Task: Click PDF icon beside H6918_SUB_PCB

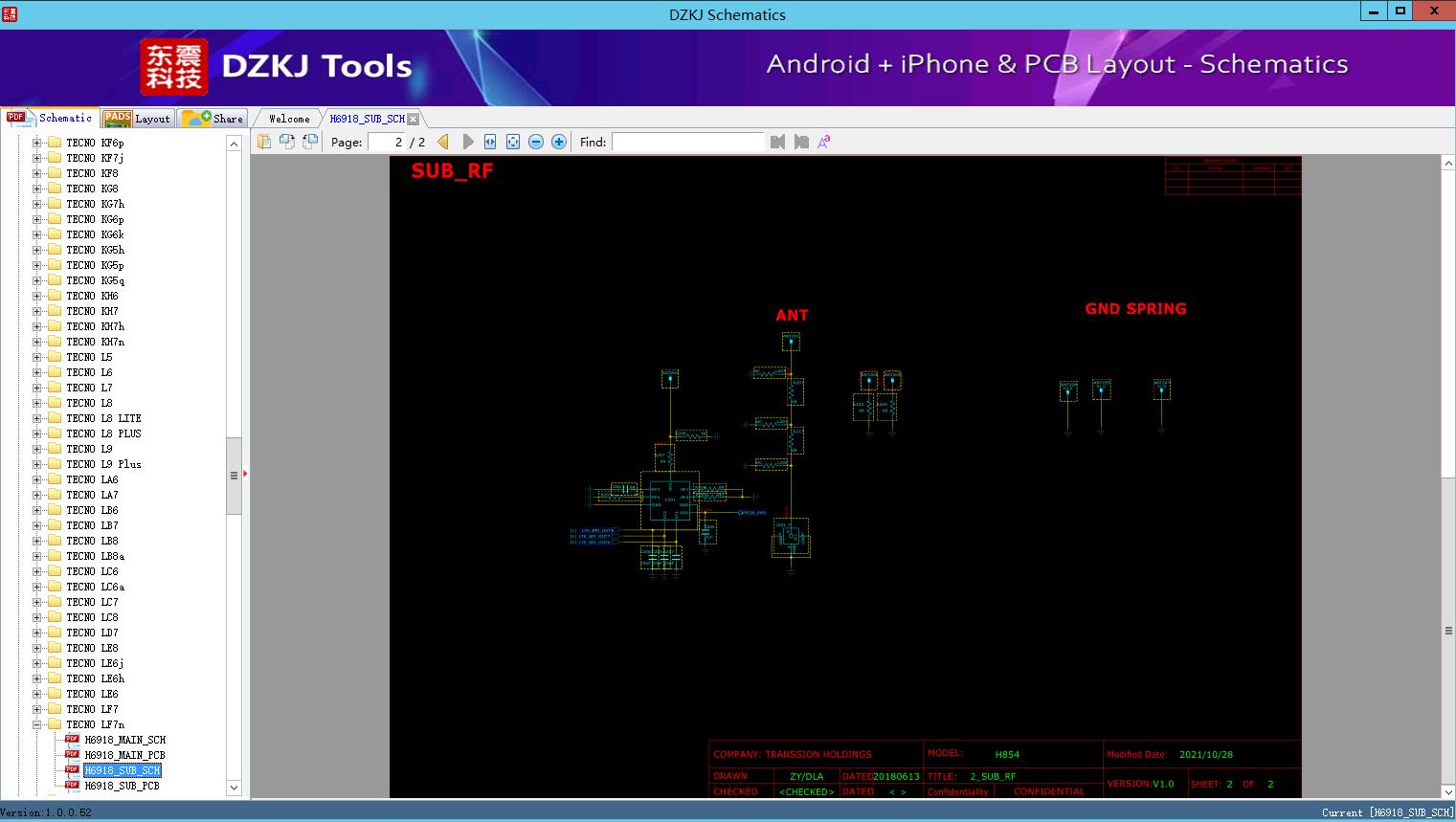Action: point(72,786)
